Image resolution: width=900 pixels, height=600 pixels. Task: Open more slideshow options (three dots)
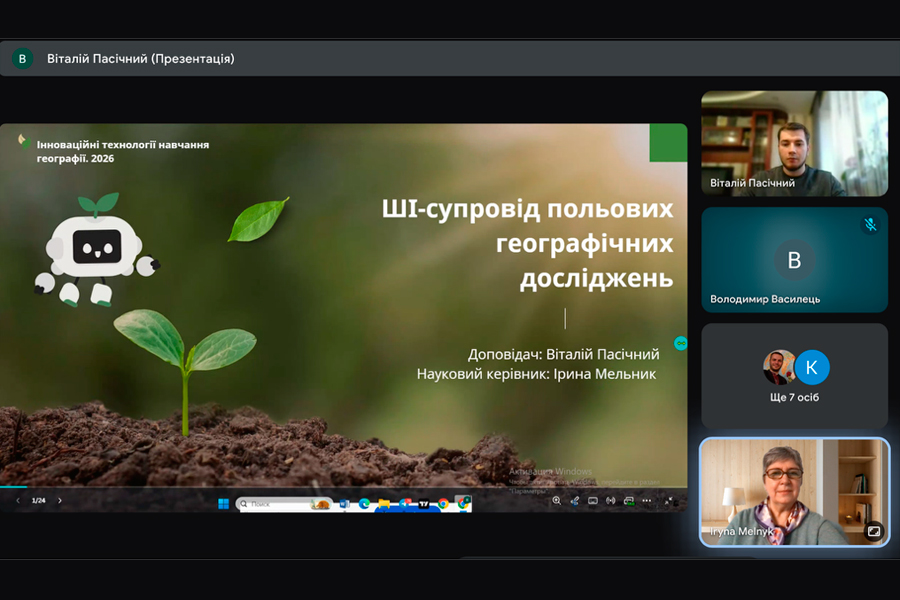647,501
